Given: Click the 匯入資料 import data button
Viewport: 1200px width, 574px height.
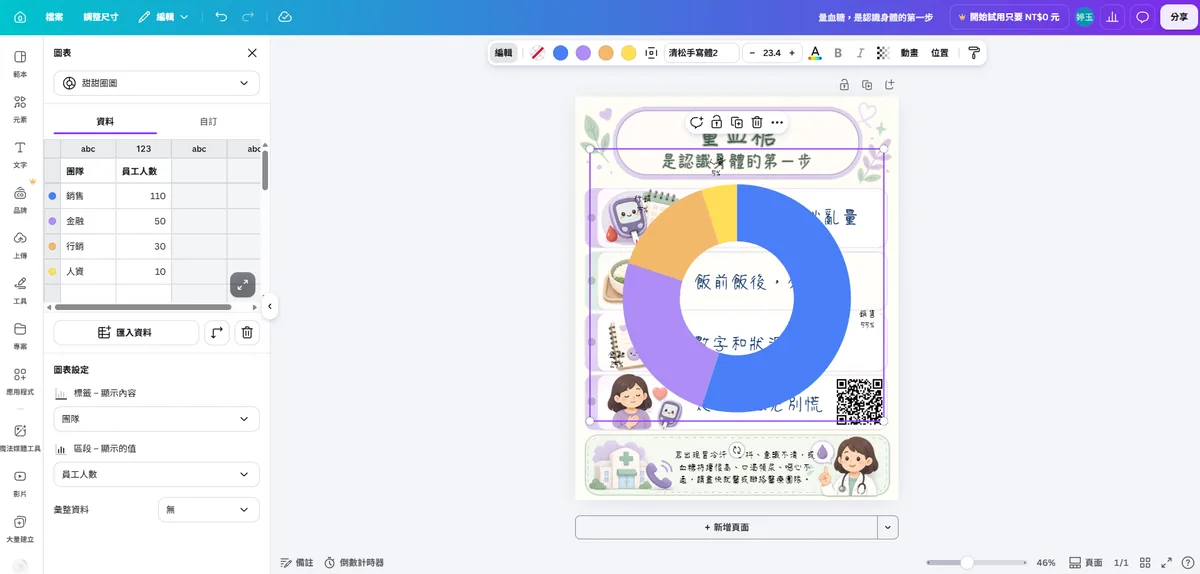Looking at the screenshot, I should click(x=126, y=333).
